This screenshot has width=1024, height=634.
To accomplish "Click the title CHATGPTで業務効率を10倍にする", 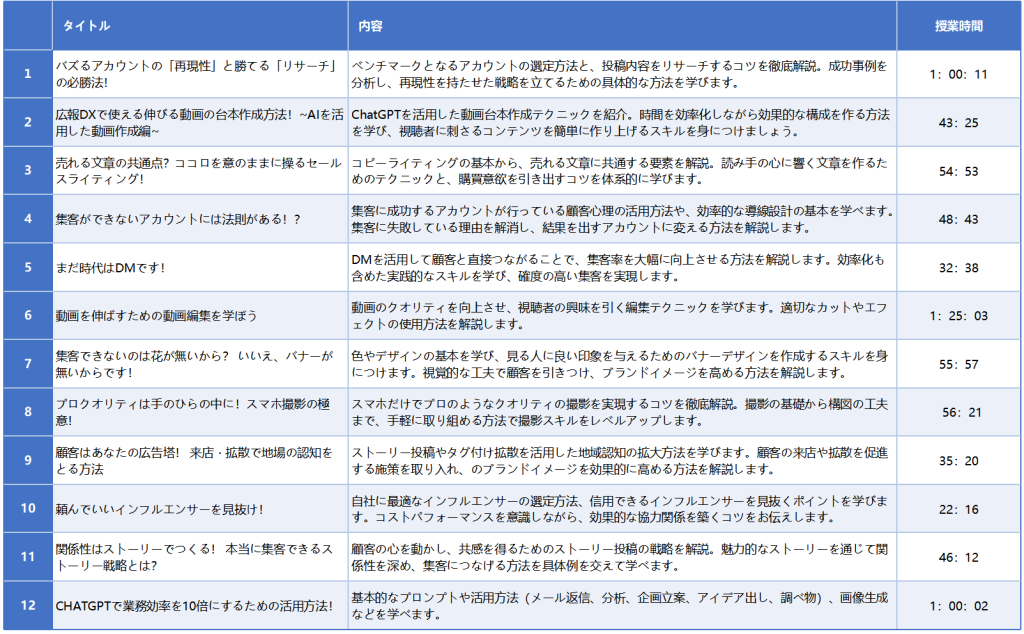I will click(x=194, y=606).
